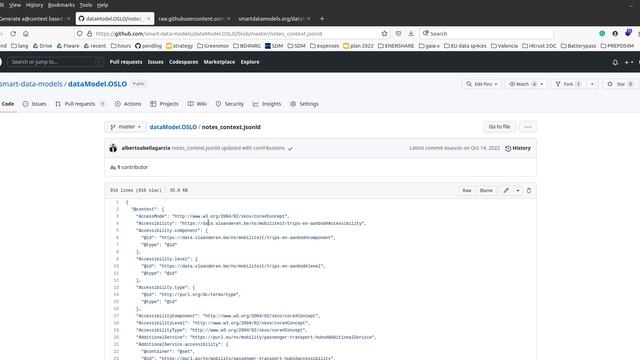Expand the edit file options arrow

click(518, 190)
